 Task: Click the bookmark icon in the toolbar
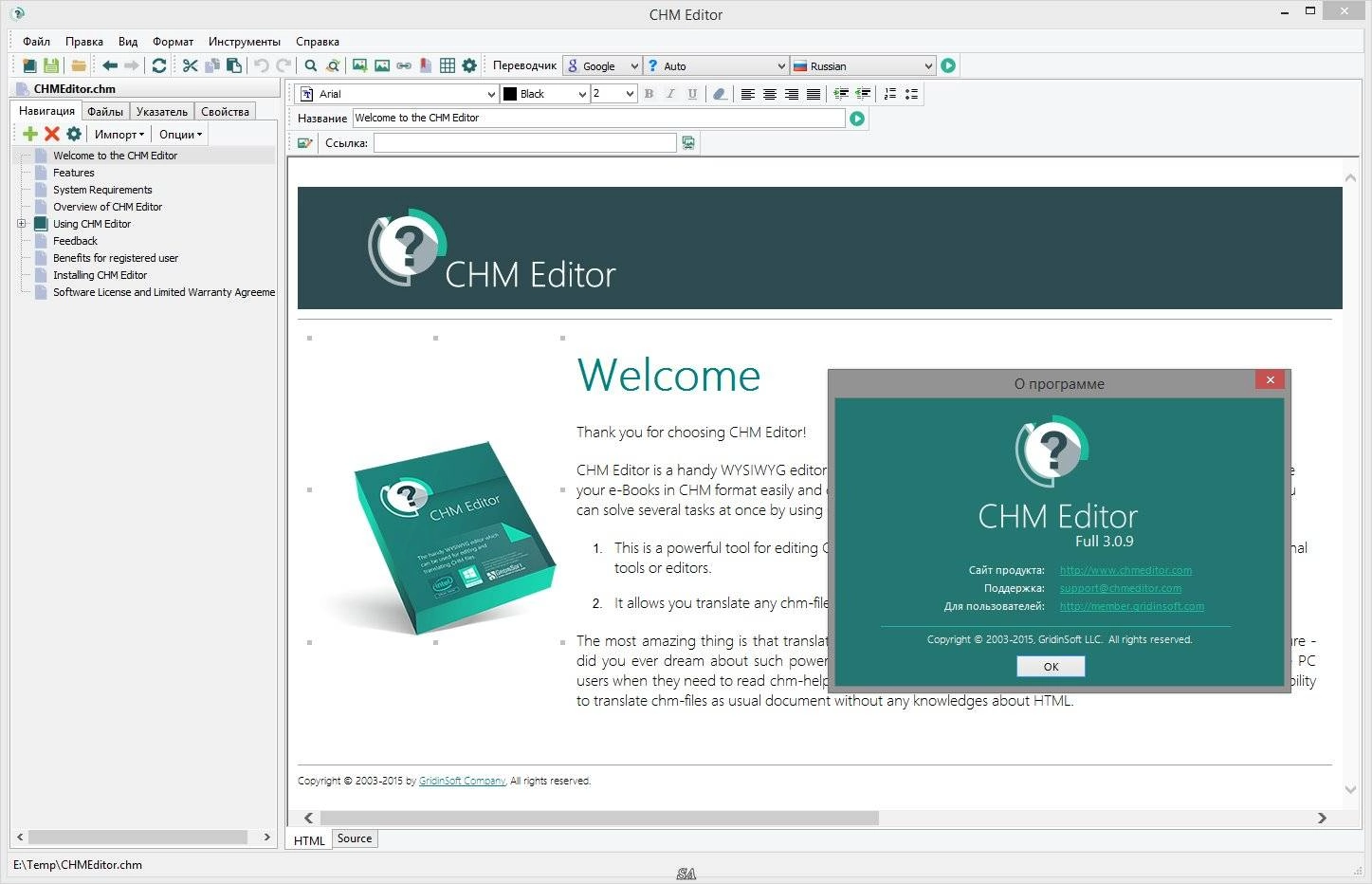[426, 65]
